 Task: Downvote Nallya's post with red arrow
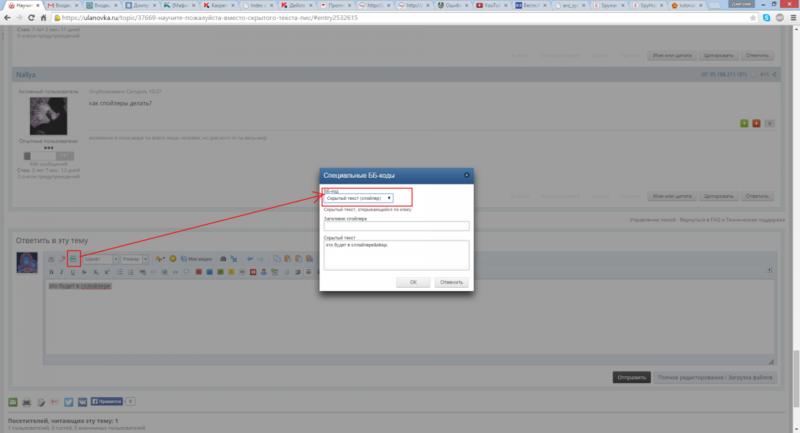pos(757,123)
